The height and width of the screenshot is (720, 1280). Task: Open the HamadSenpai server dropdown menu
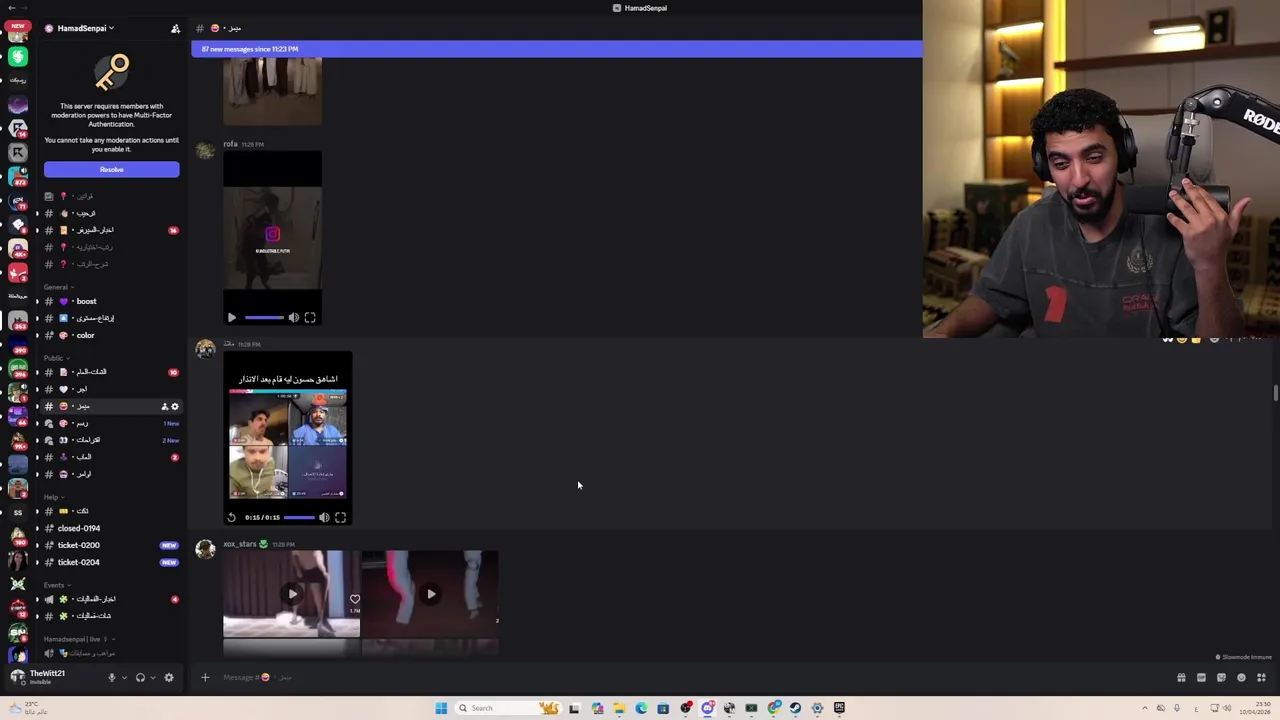(85, 28)
